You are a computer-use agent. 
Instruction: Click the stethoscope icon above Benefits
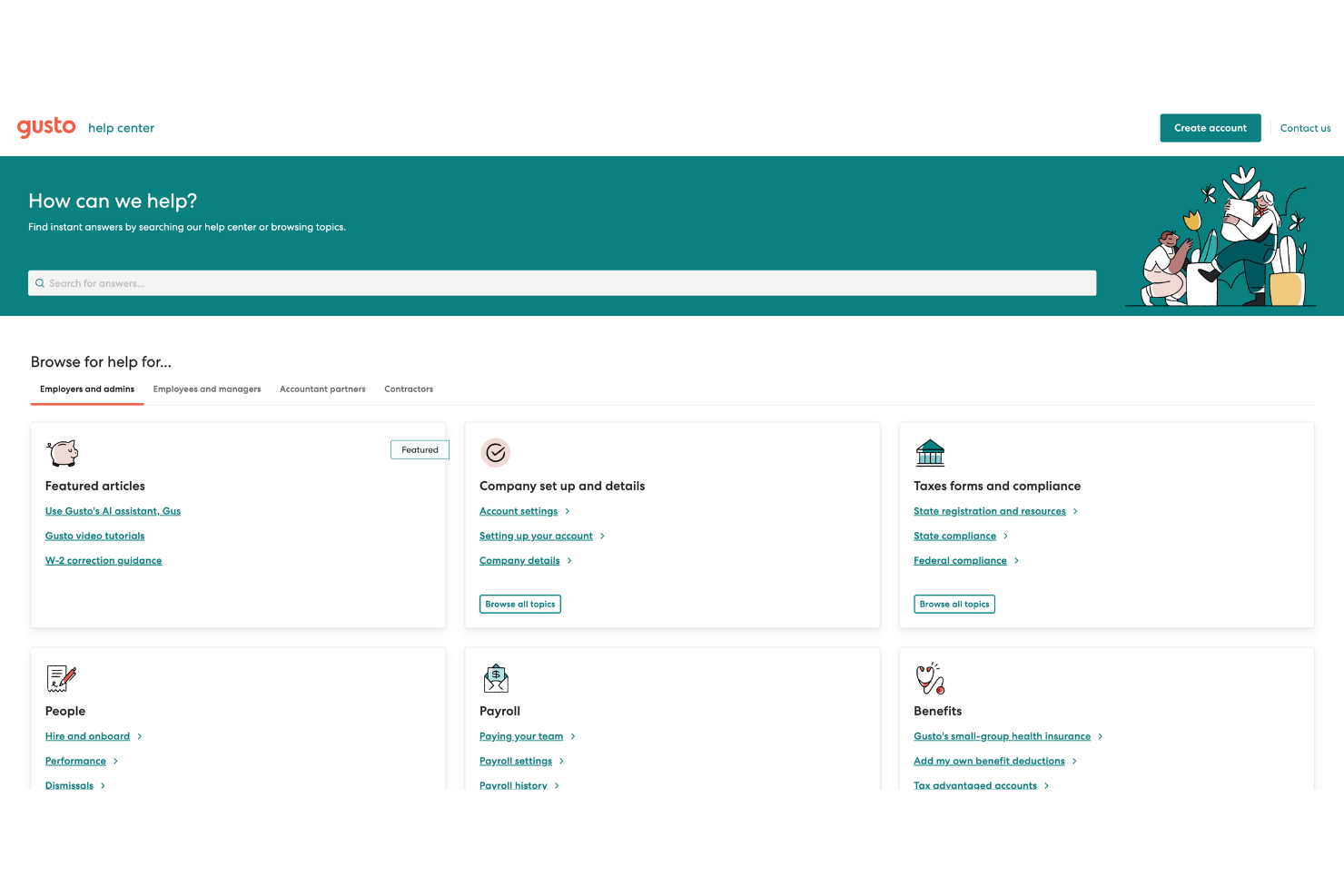coord(930,677)
